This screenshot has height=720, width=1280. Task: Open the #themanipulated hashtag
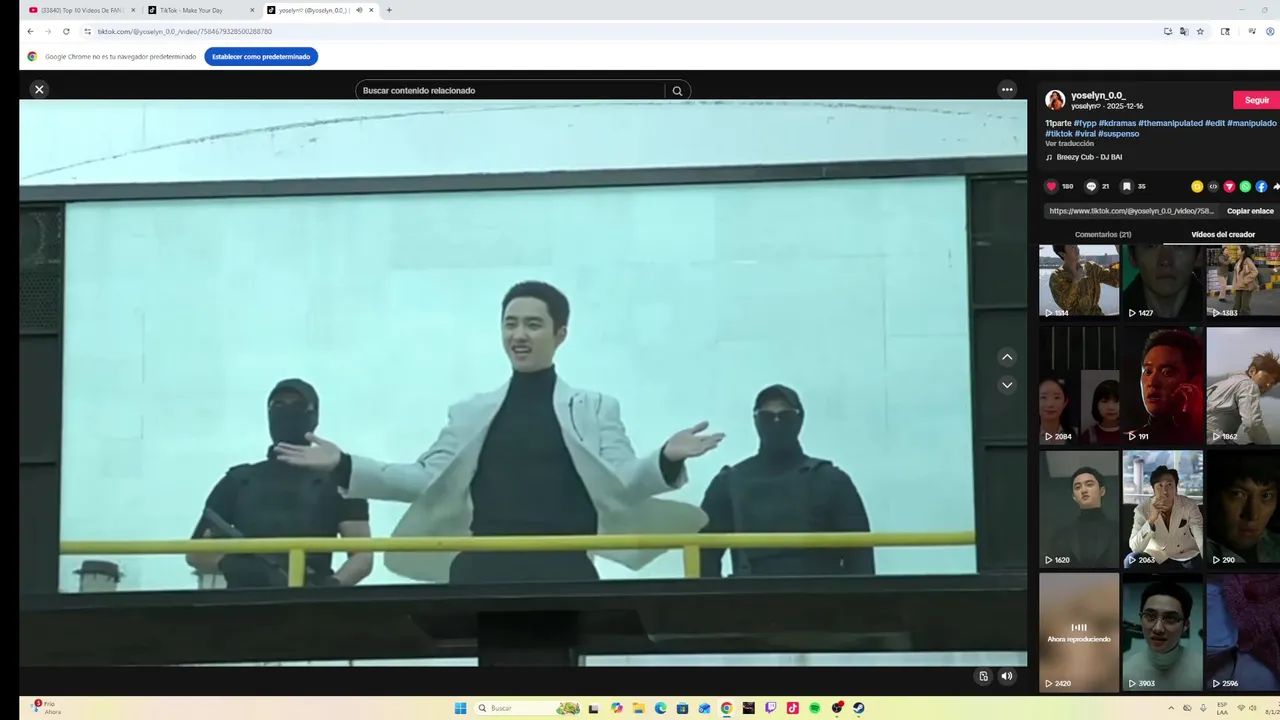point(1170,123)
